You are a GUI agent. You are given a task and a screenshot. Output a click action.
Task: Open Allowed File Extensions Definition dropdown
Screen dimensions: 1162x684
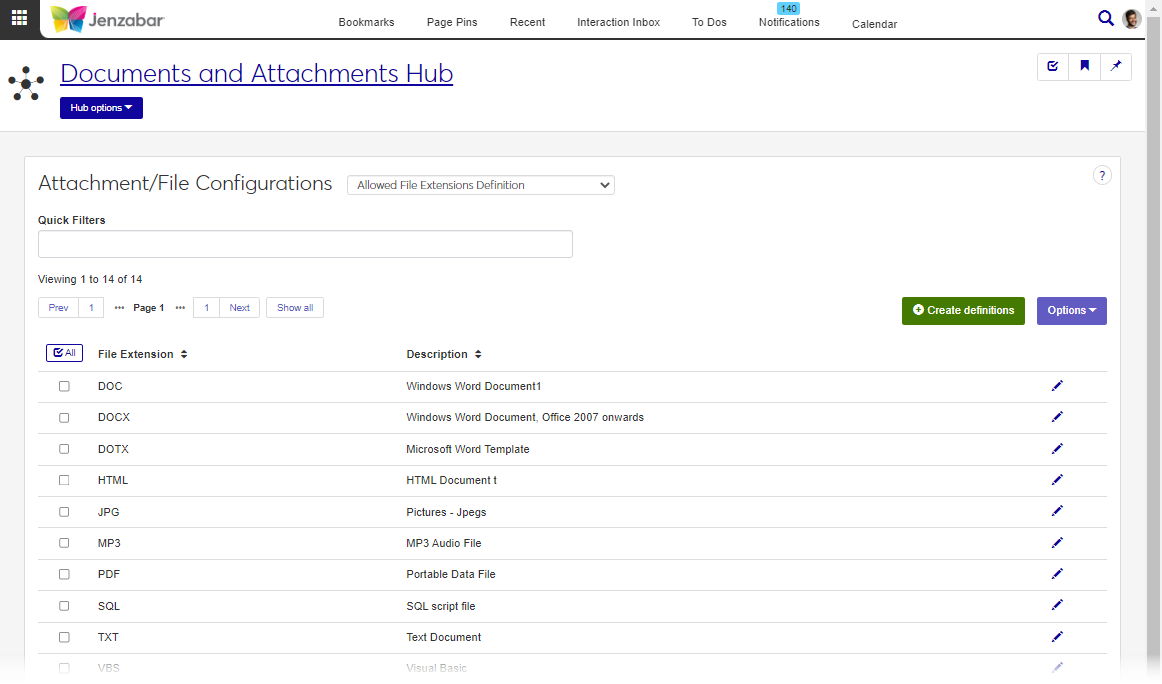click(480, 185)
